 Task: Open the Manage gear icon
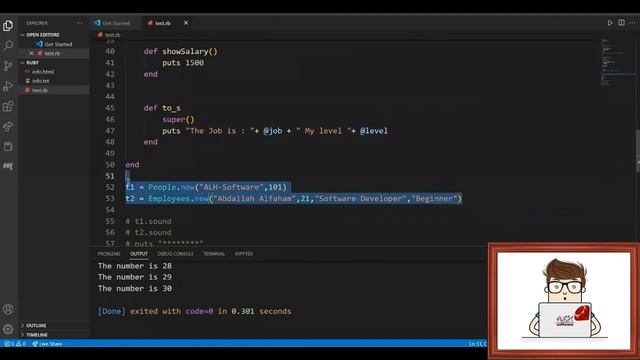pyautogui.click(x=8, y=329)
